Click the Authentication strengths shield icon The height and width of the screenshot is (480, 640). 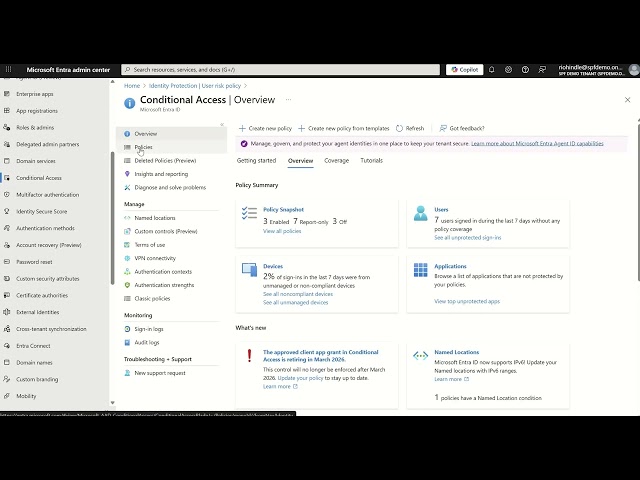coord(127,285)
